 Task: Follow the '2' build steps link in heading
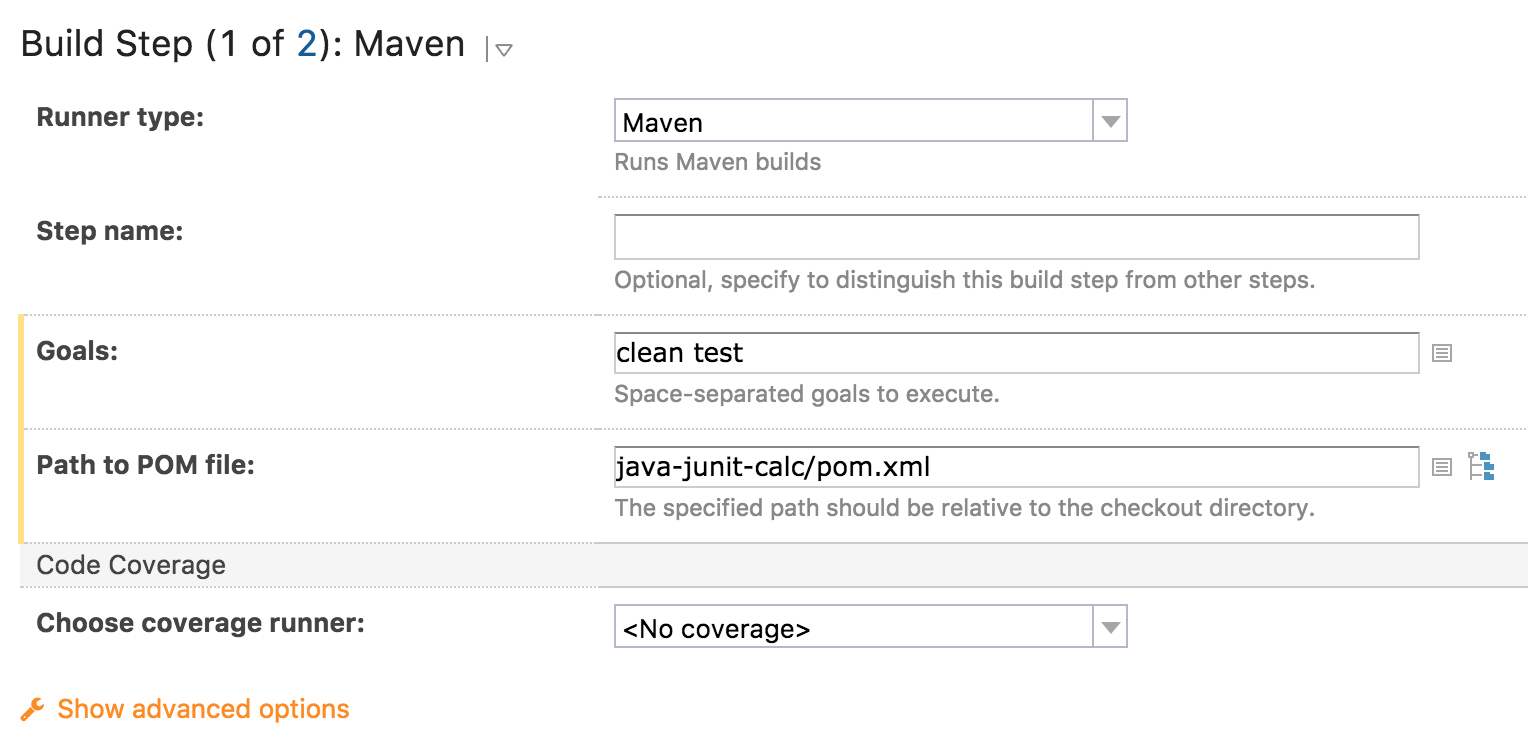(306, 44)
